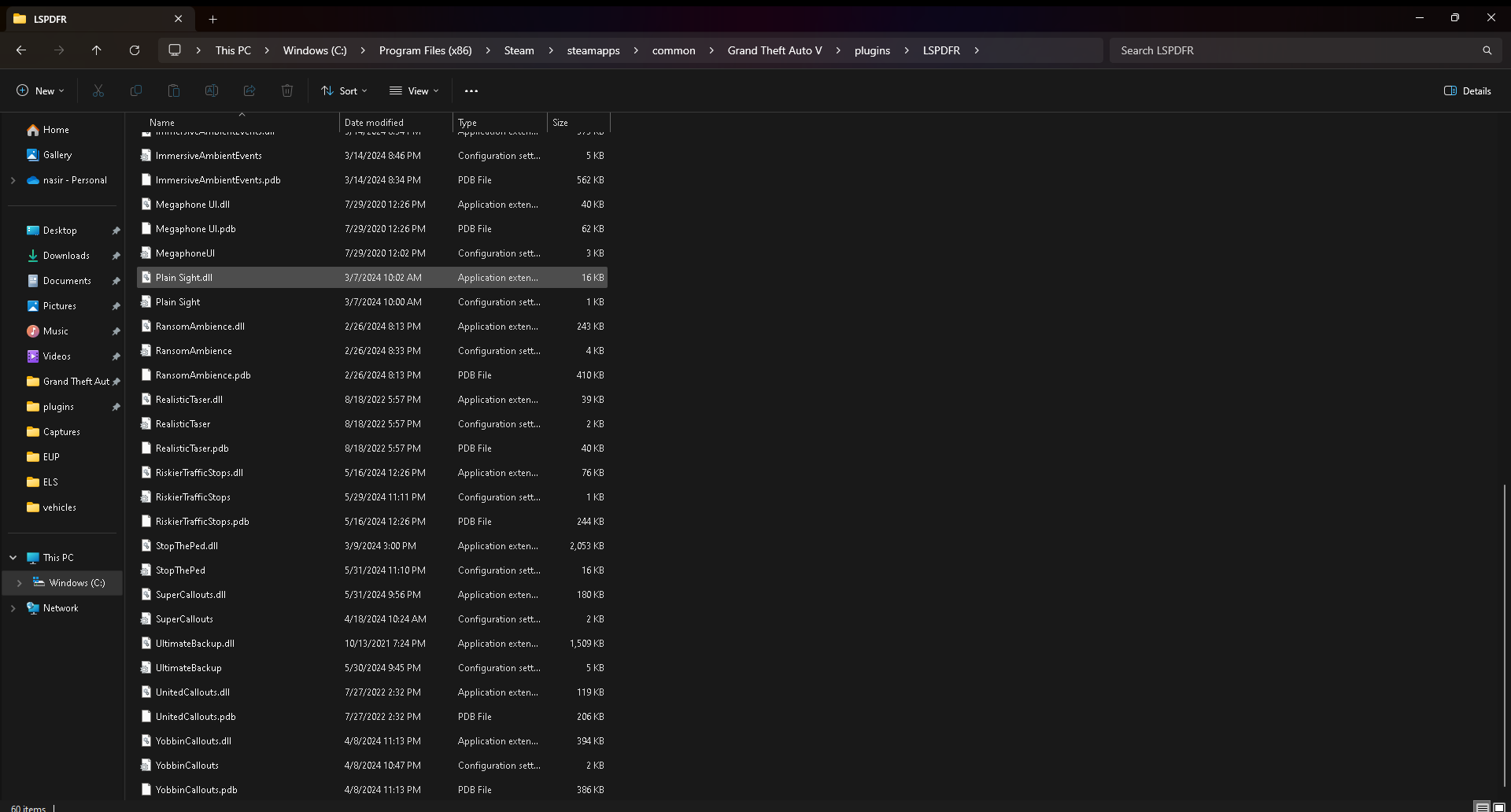Click the vertical scrollbar thumb
1511x812 pixels.
click(1505, 636)
